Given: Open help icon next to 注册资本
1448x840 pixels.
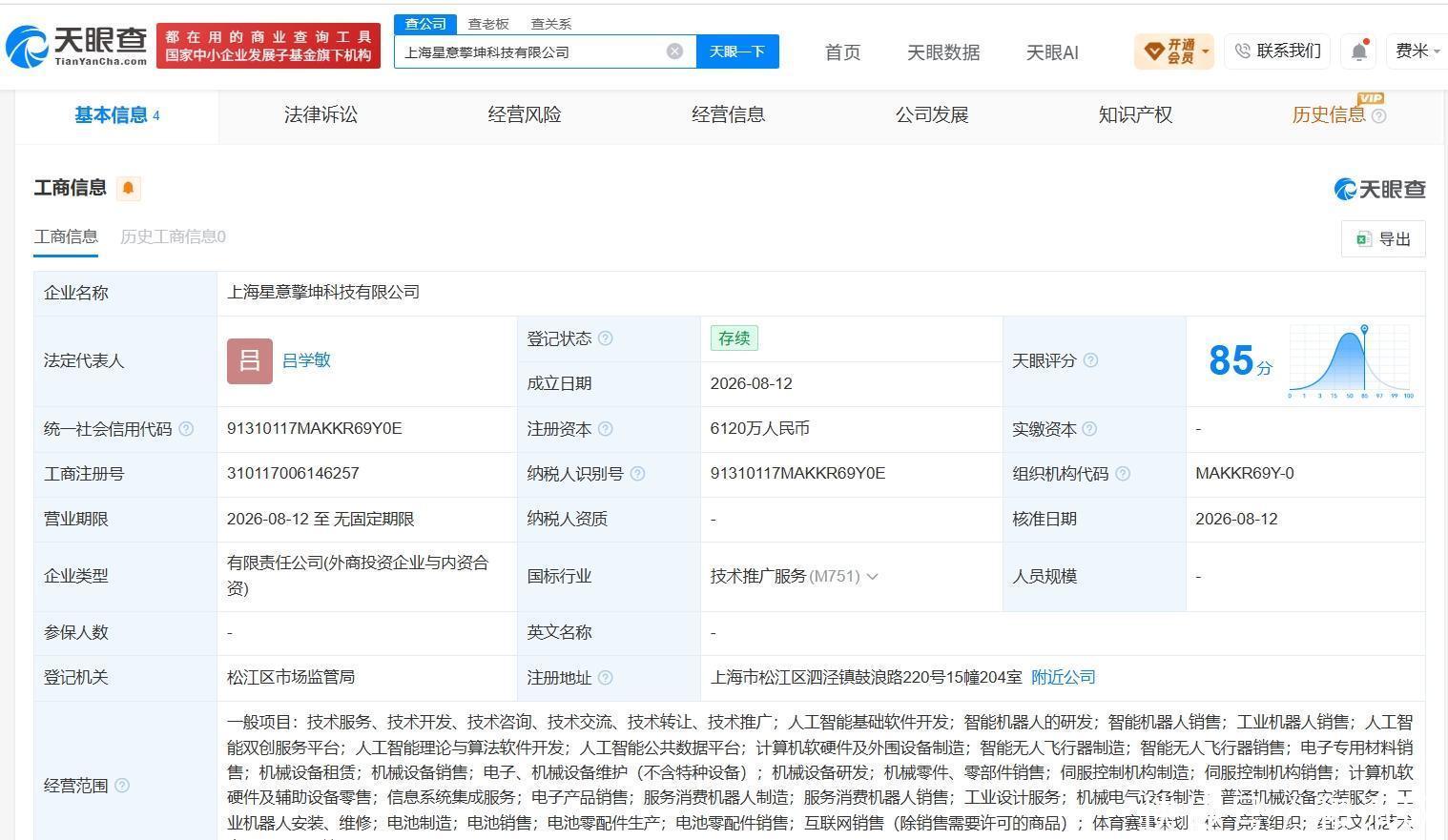Looking at the screenshot, I should tap(605, 429).
